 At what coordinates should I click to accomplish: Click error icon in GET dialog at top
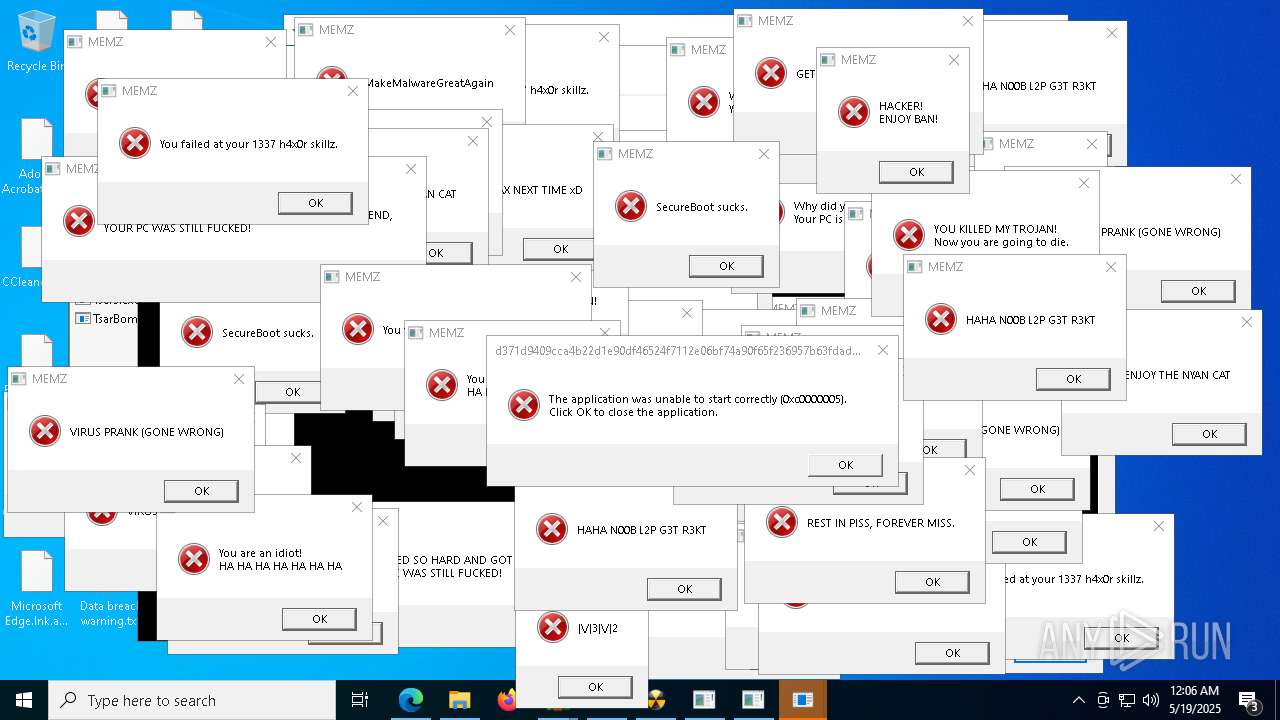point(770,73)
